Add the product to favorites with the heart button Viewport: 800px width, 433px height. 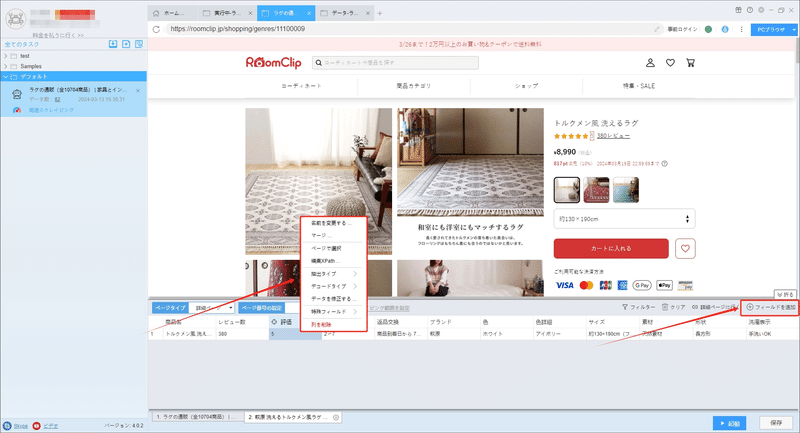tap(685, 248)
